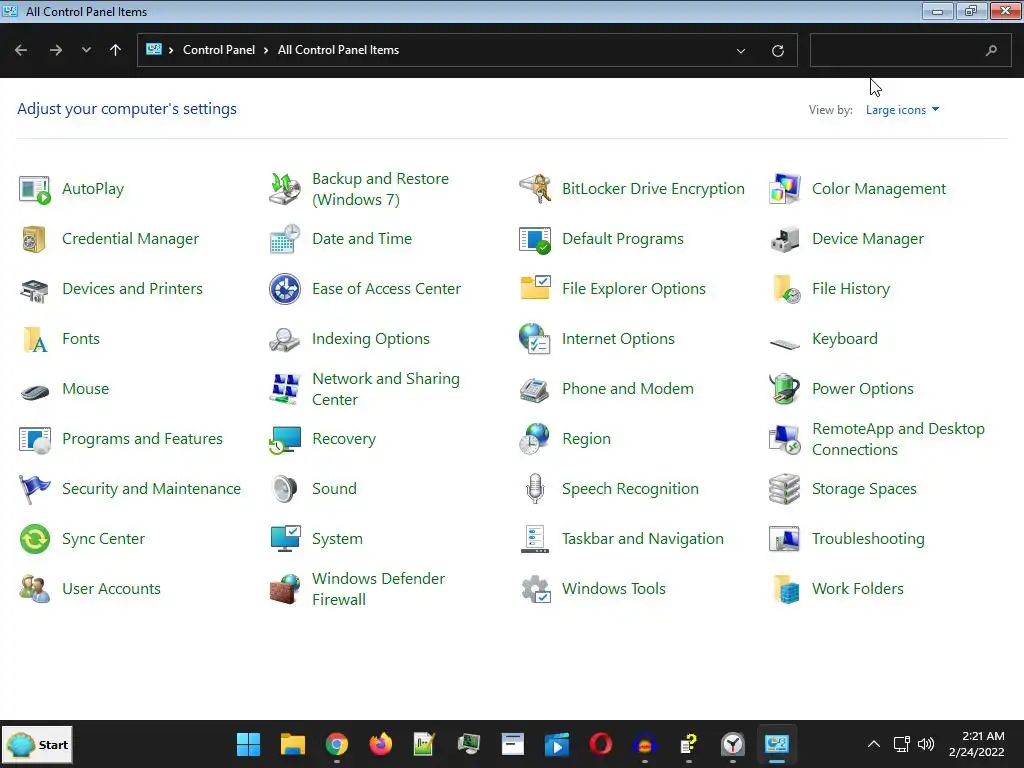
Task: Click the Default Programs icon
Action: pyautogui.click(x=535, y=239)
